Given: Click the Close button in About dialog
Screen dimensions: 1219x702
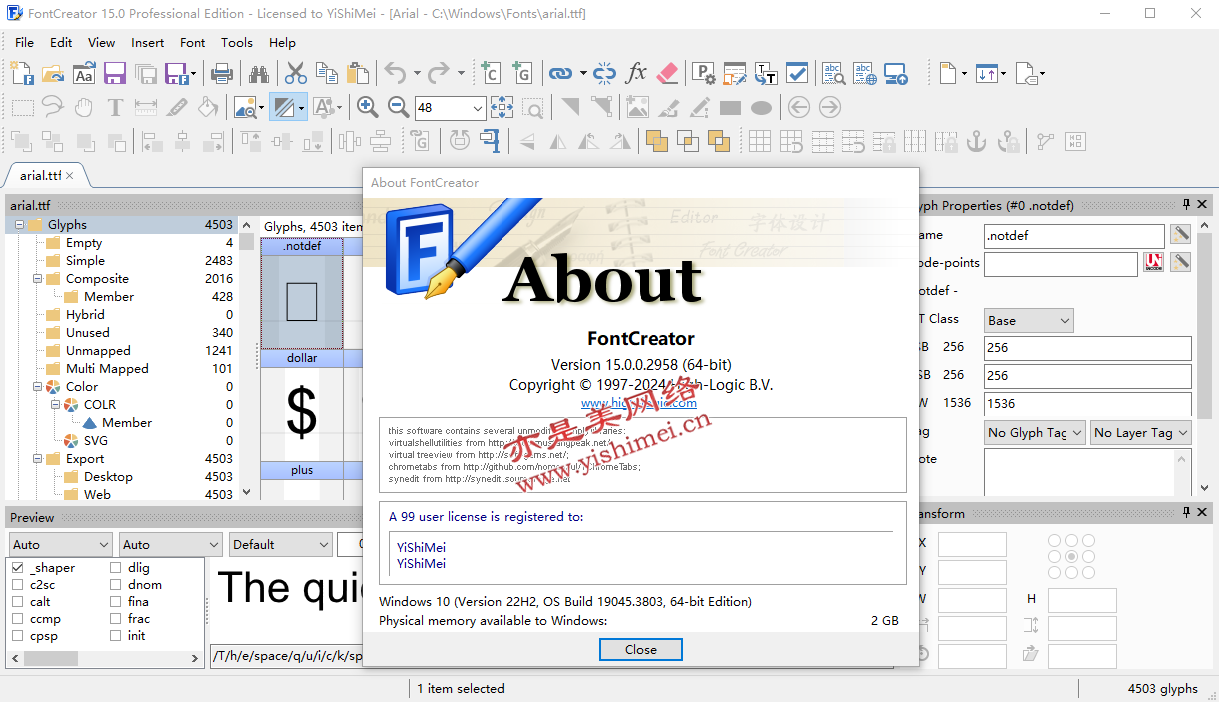Looking at the screenshot, I should coord(641,649).
